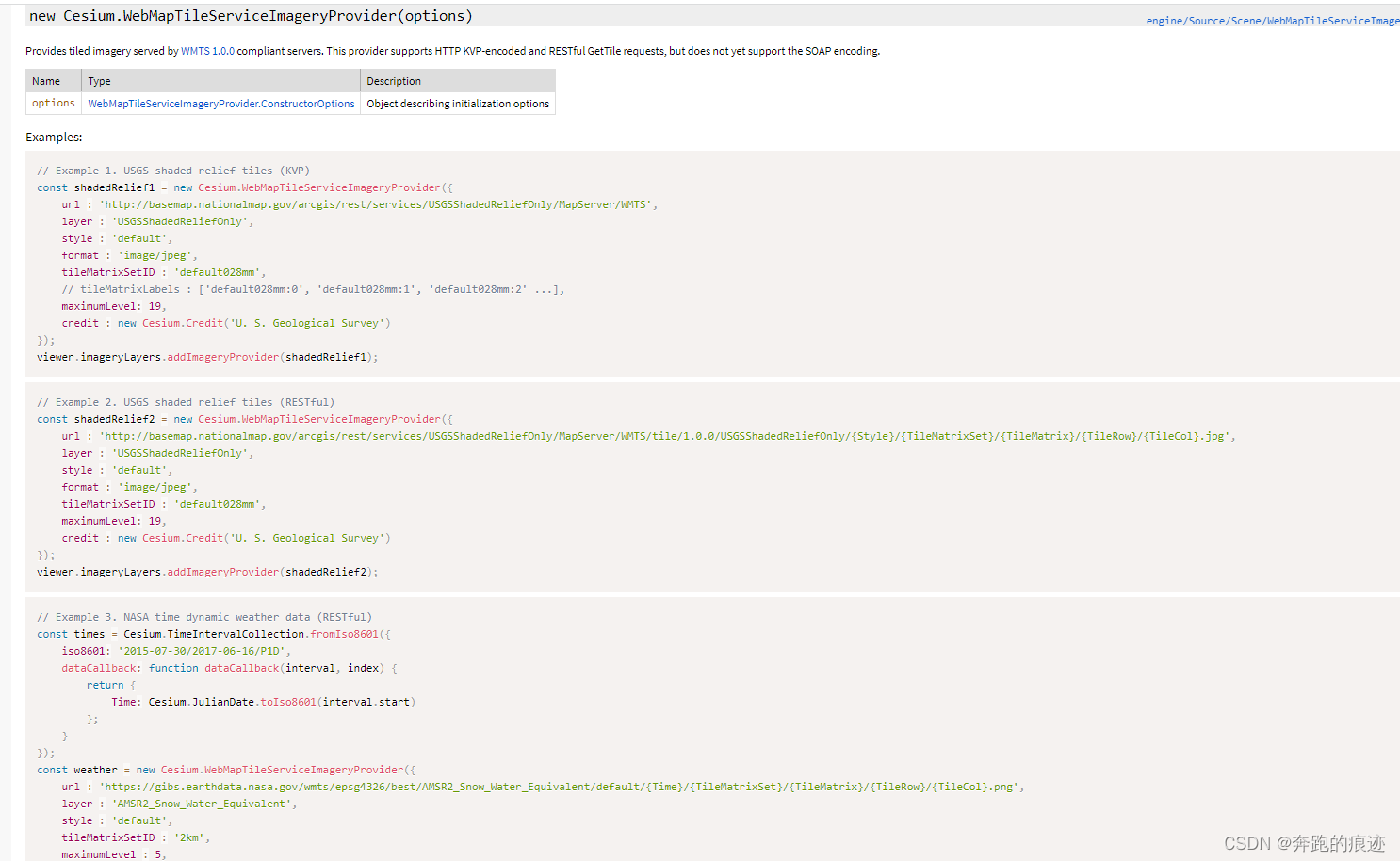Screen dimensions: 1400x861
Task: Click the tileMatrixSetID '2km' line
Action: point(136,837)
